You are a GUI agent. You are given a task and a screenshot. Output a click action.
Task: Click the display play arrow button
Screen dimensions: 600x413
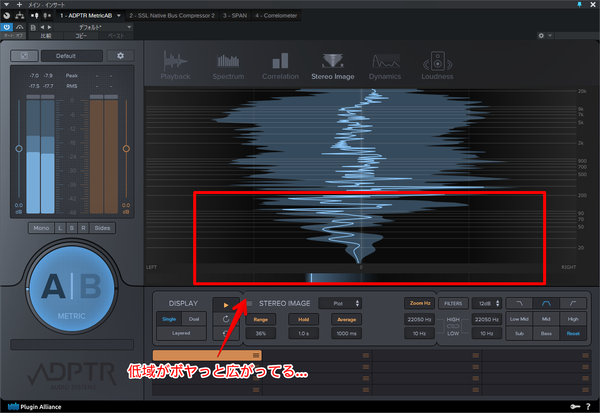226,305
